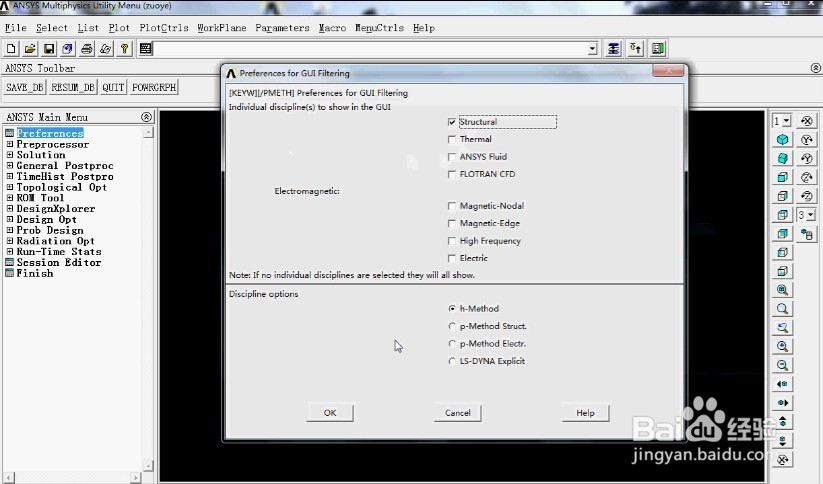Click the ANSYS command input field
Image resolution: width=823 pixels, height=484 pixels.
tap(371, 49)
